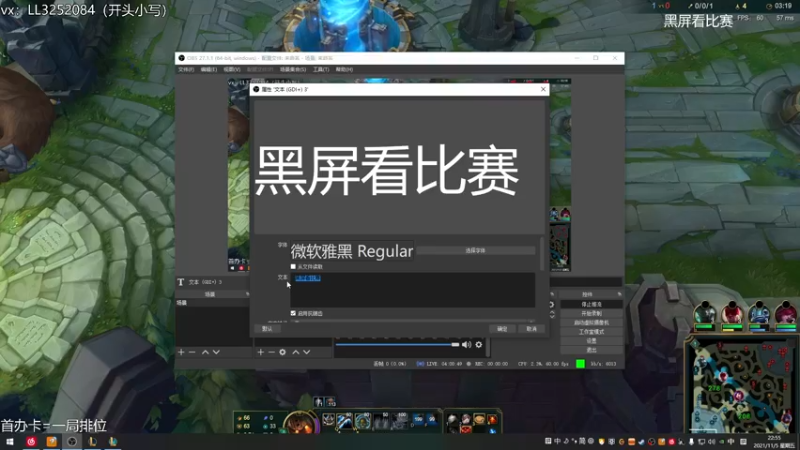Open audio mixer settings with the gear icon
The width and height of the screenshot is (800, 450).
point(479,345)
